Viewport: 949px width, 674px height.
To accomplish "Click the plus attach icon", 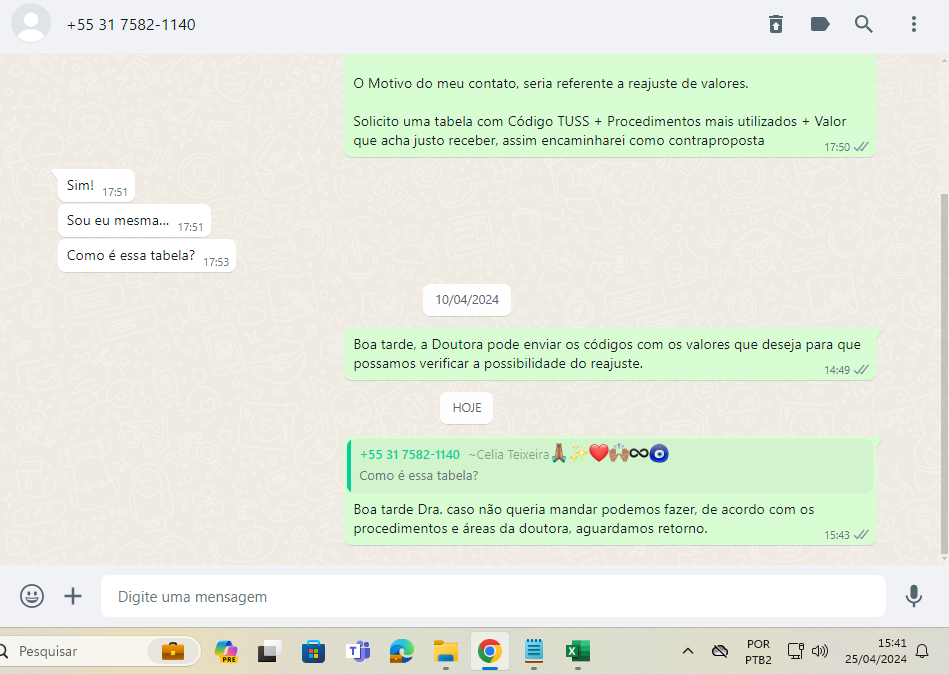I will click(73, 596).
